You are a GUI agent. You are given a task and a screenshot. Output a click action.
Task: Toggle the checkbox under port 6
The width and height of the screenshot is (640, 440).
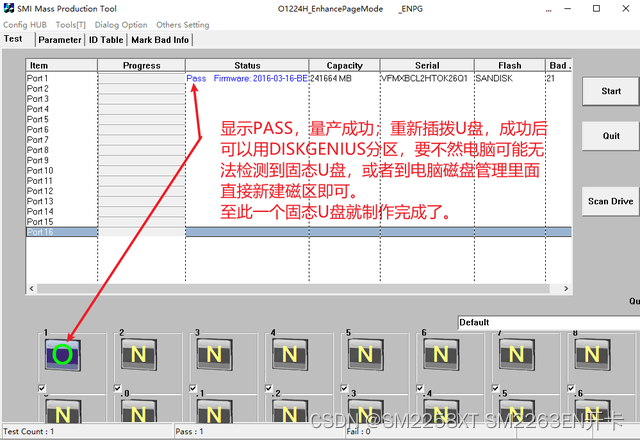(x=420, y=388)
